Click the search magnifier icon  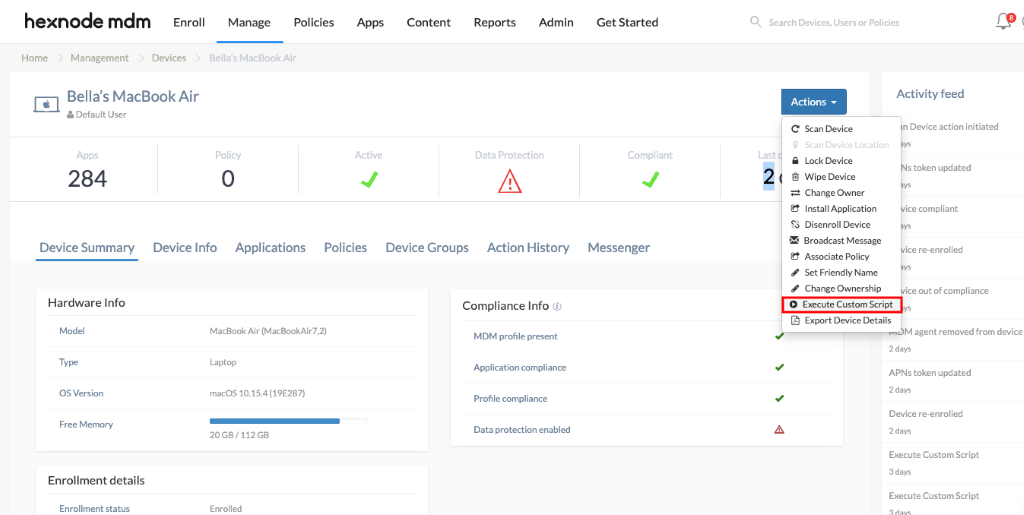(756, 22)
